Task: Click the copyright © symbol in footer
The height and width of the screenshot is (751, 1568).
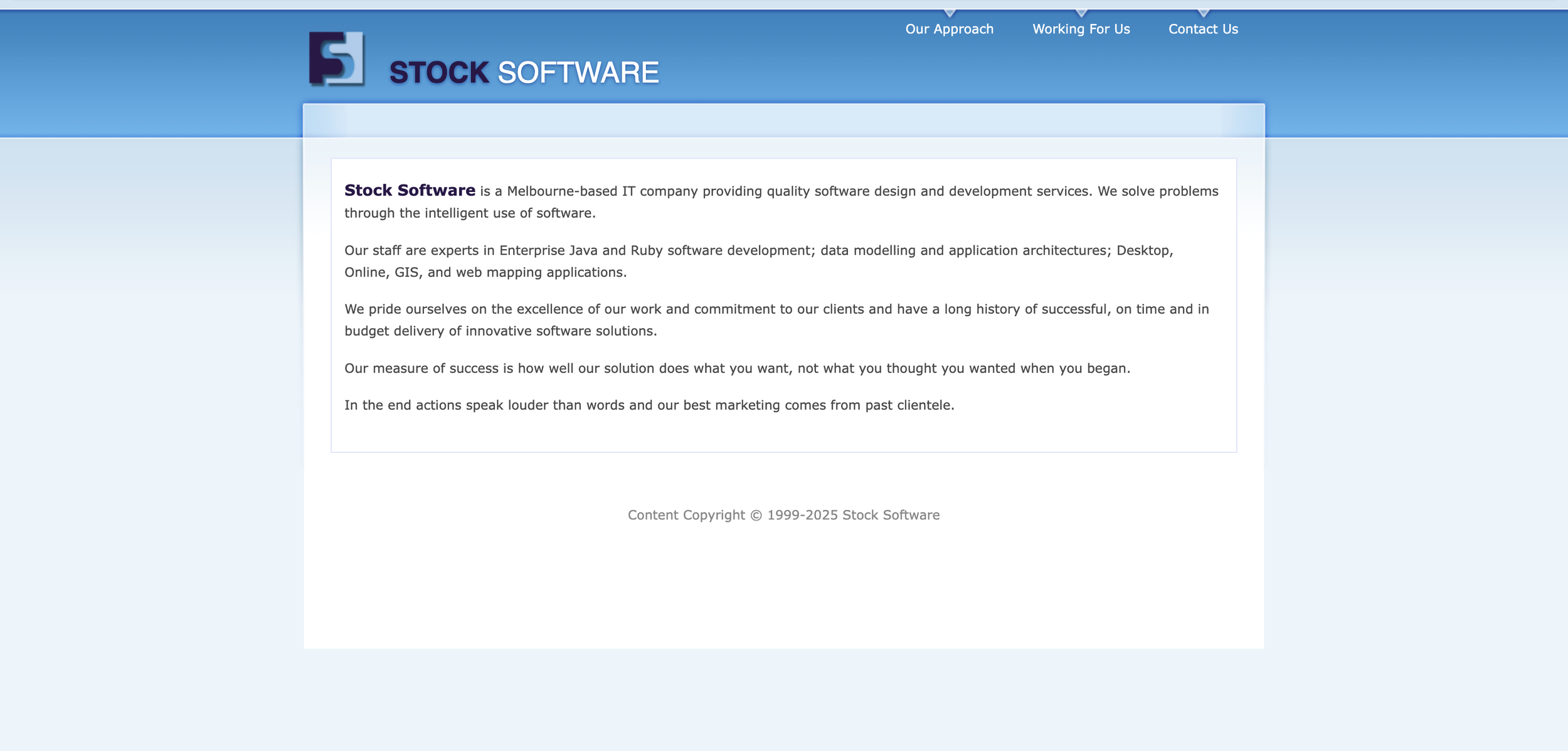Action: click(x=756, y=515)
